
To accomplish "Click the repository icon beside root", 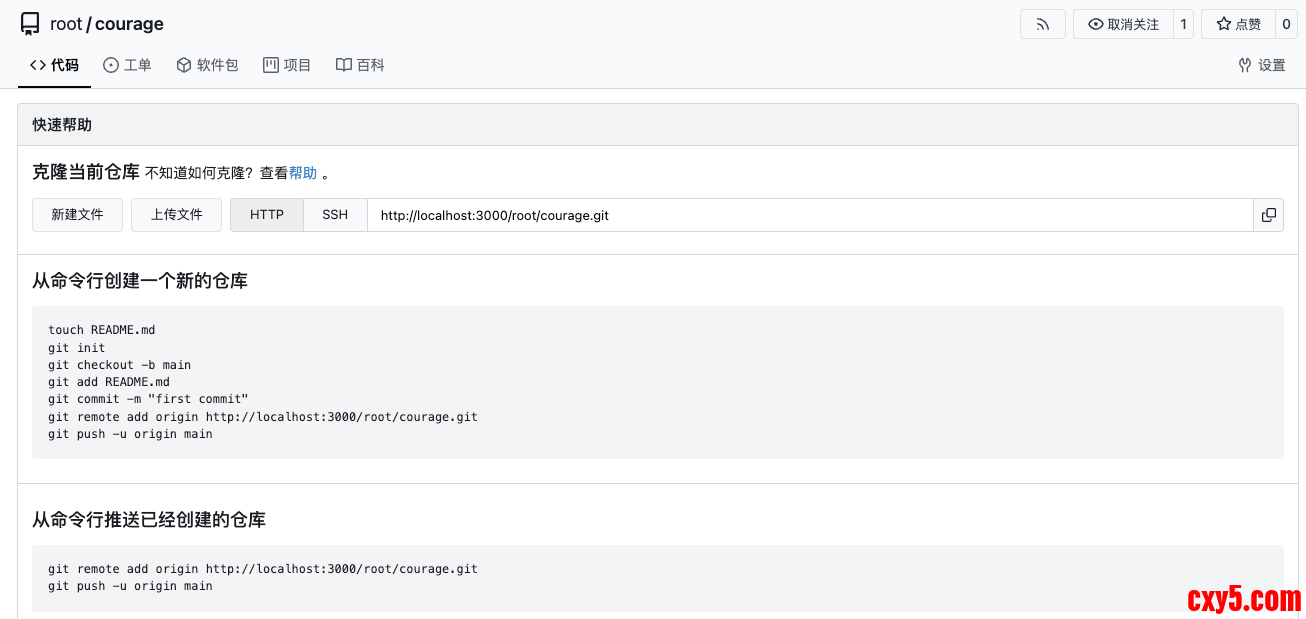I will (x=30, y=24).
